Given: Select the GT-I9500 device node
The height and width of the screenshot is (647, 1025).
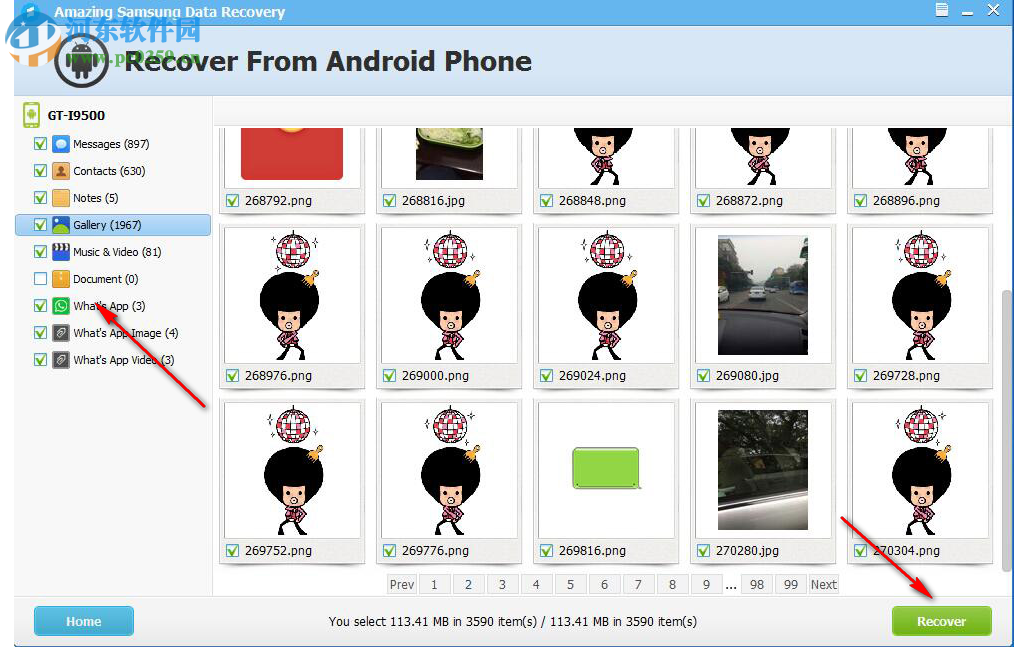Looking at the screenshot, I should click(76, 116).
